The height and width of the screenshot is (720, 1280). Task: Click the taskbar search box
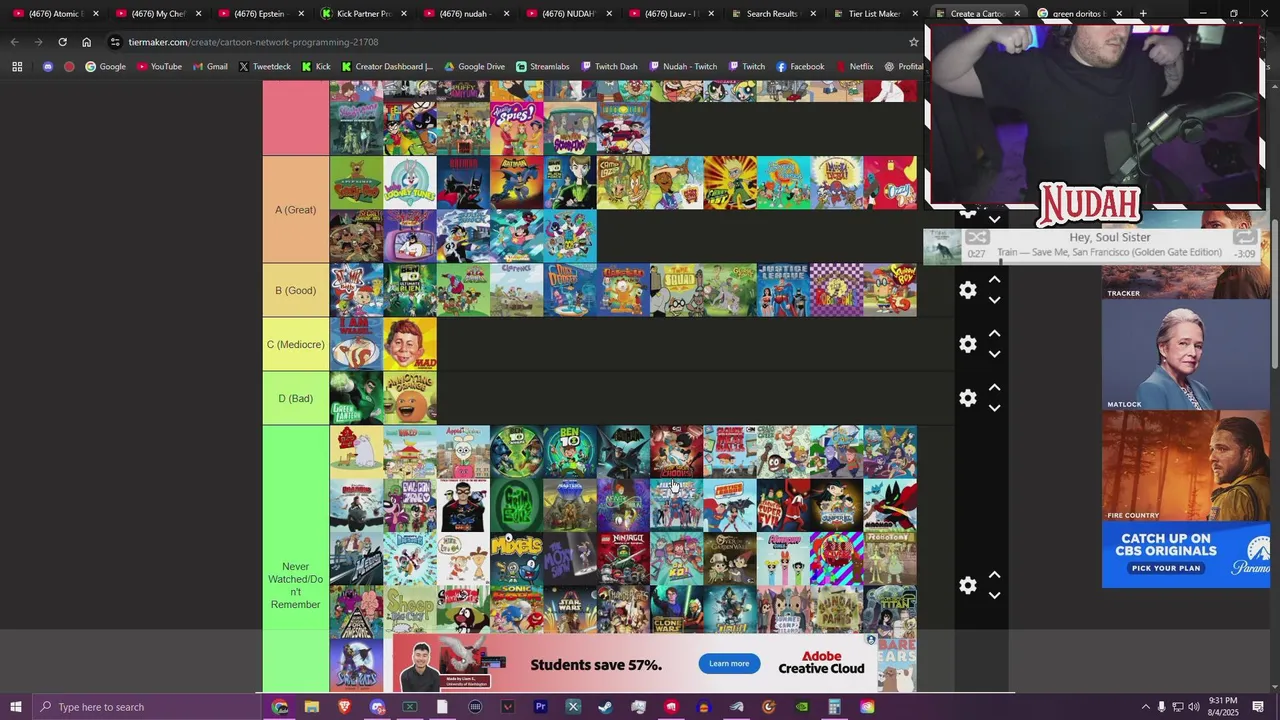(x=145, y=707)
